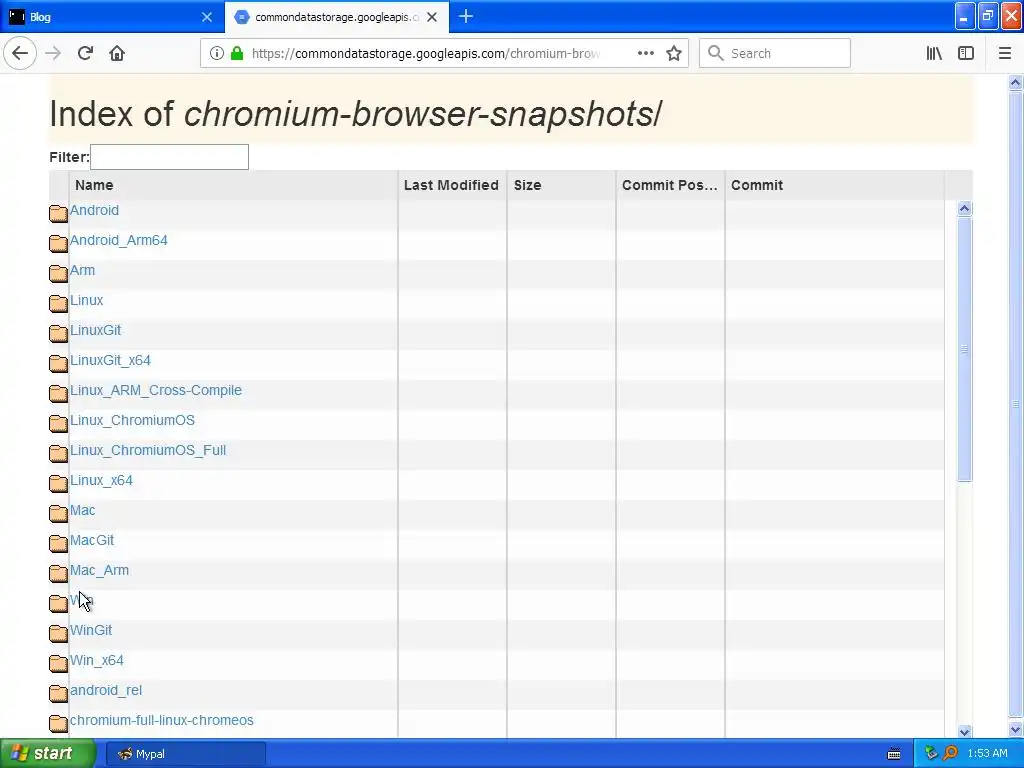This screenshot has width=1024, height=768.
Task: Open the Win_x64 folder
Action: [x=97, y=661]
